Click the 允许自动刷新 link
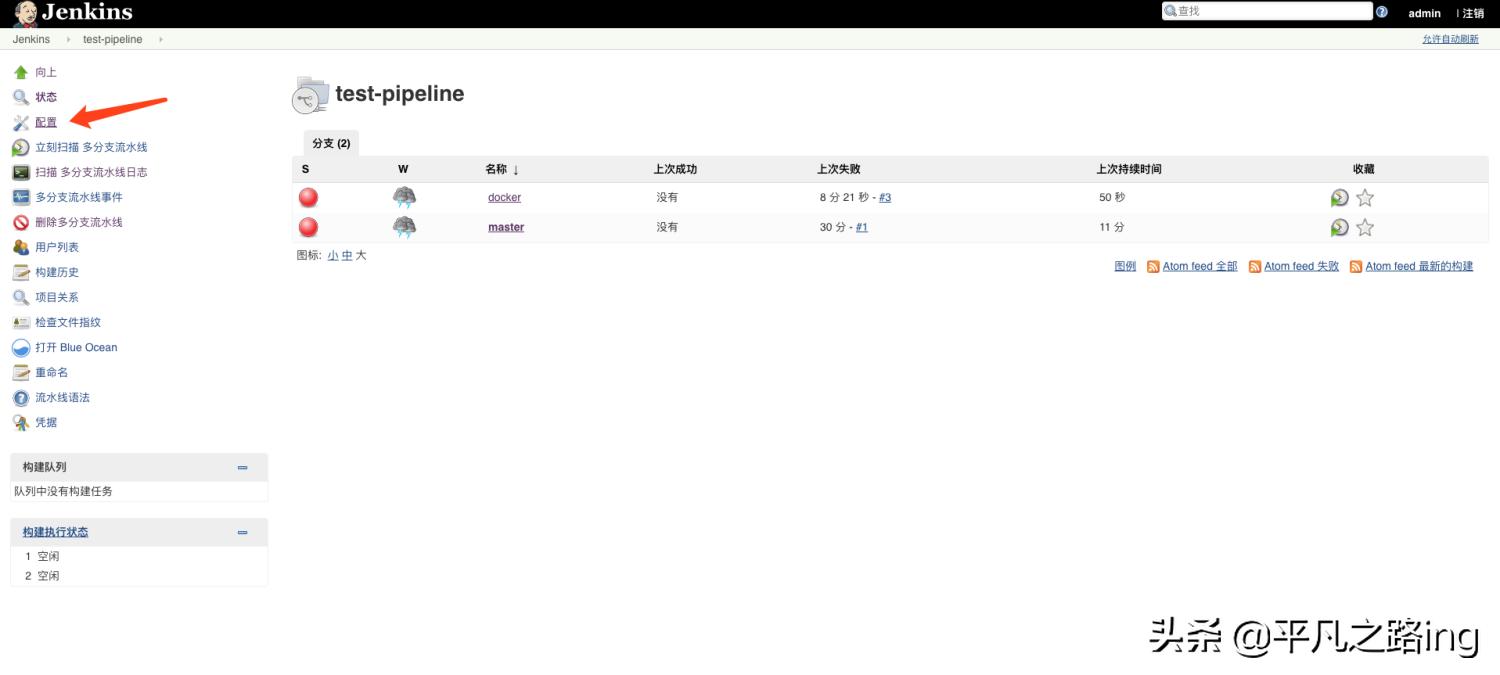 pos(1449,38)
